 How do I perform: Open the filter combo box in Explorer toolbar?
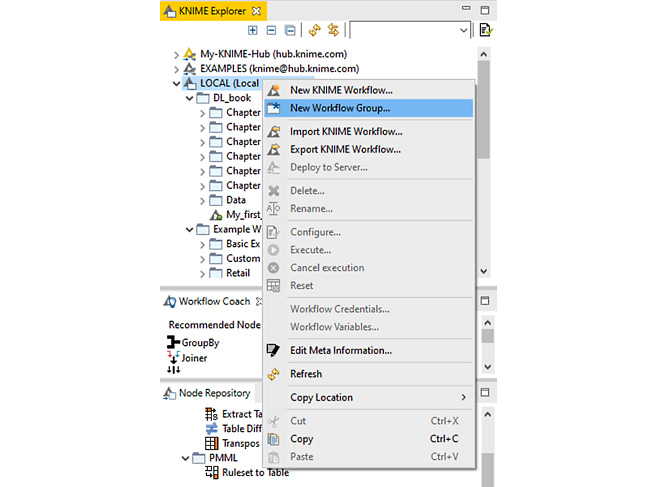(x=411, y=30)
